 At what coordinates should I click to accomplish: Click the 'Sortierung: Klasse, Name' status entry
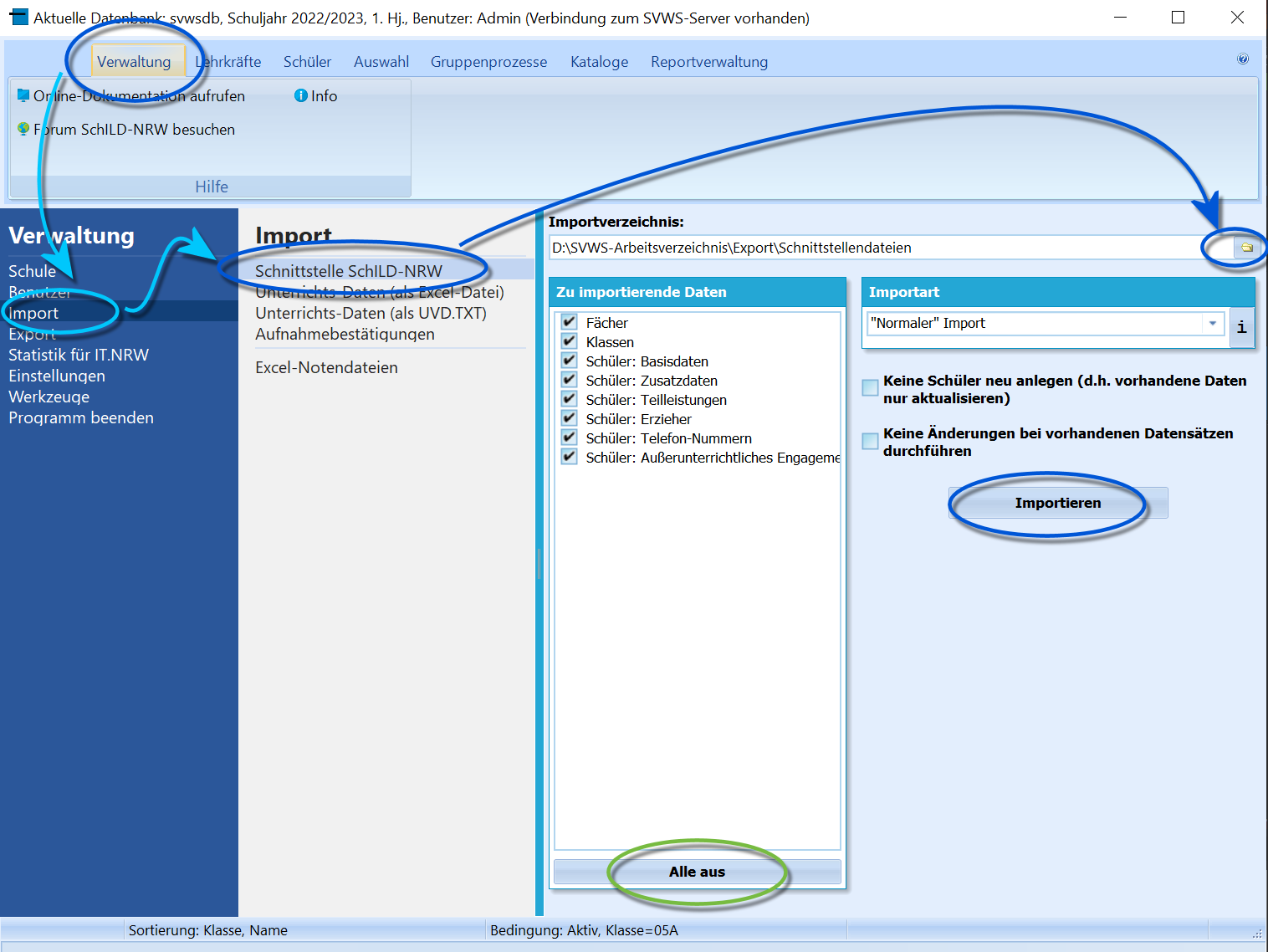(208, 930)
